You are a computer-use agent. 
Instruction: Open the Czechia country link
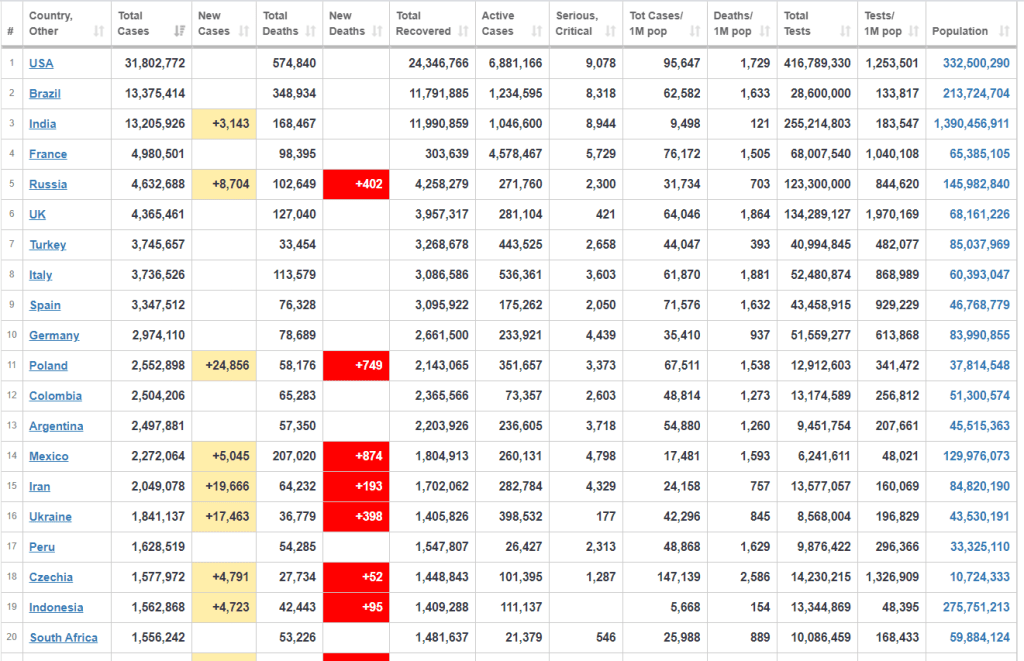point(50,578)
